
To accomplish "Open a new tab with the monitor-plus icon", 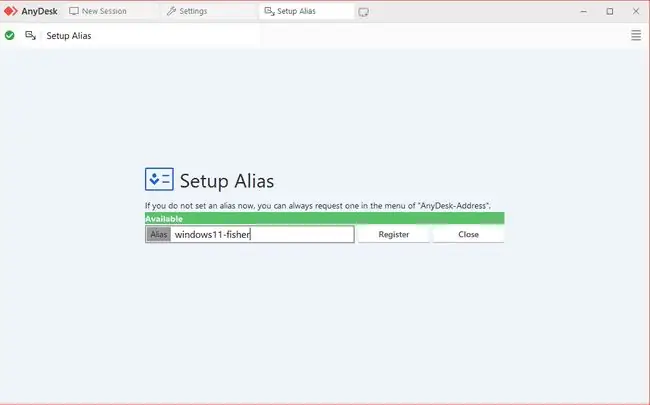I will tap(364, 12).
